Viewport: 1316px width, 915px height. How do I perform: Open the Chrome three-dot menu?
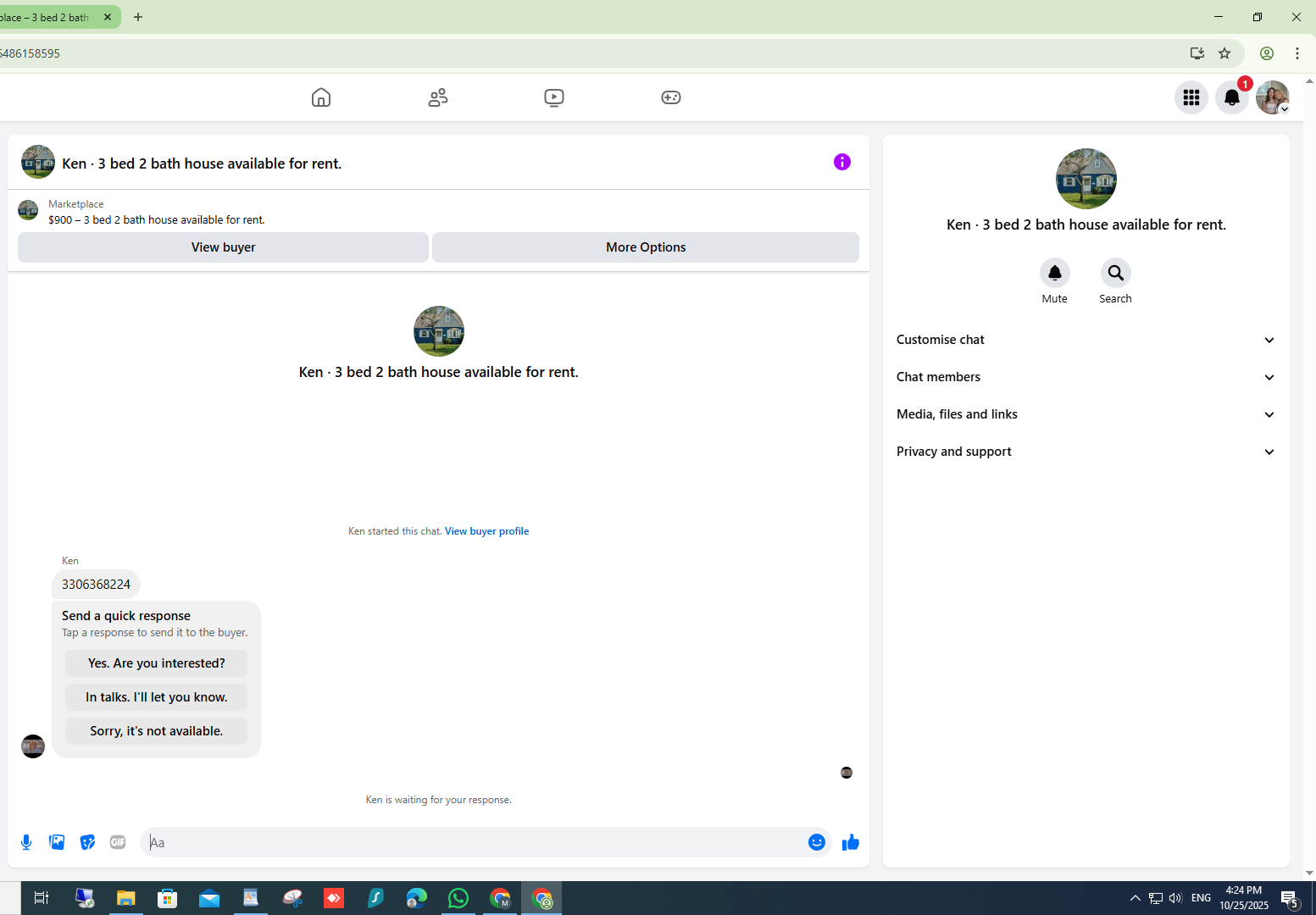[x=1297, y=53]
